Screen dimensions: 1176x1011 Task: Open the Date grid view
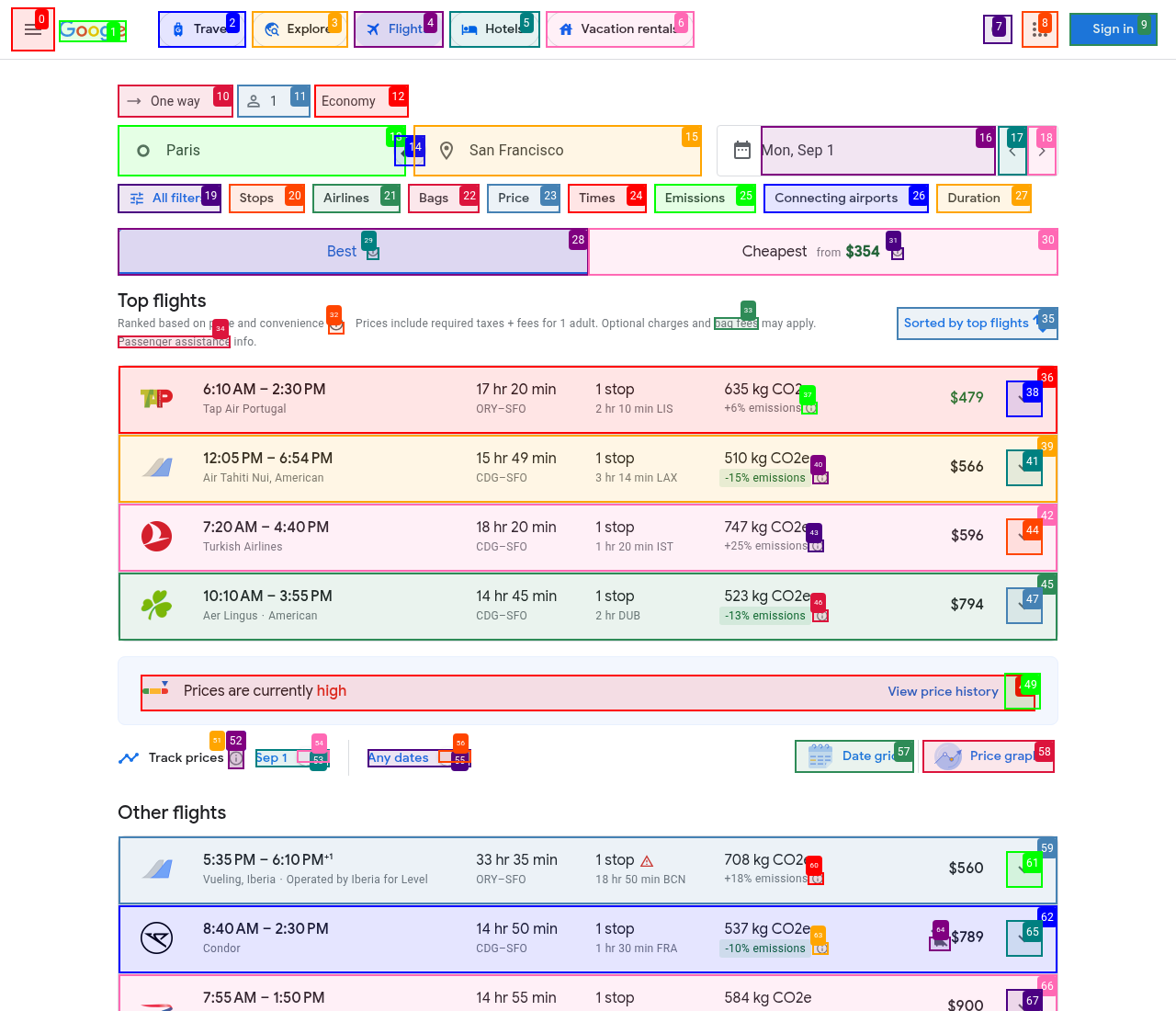coord(854,756)
